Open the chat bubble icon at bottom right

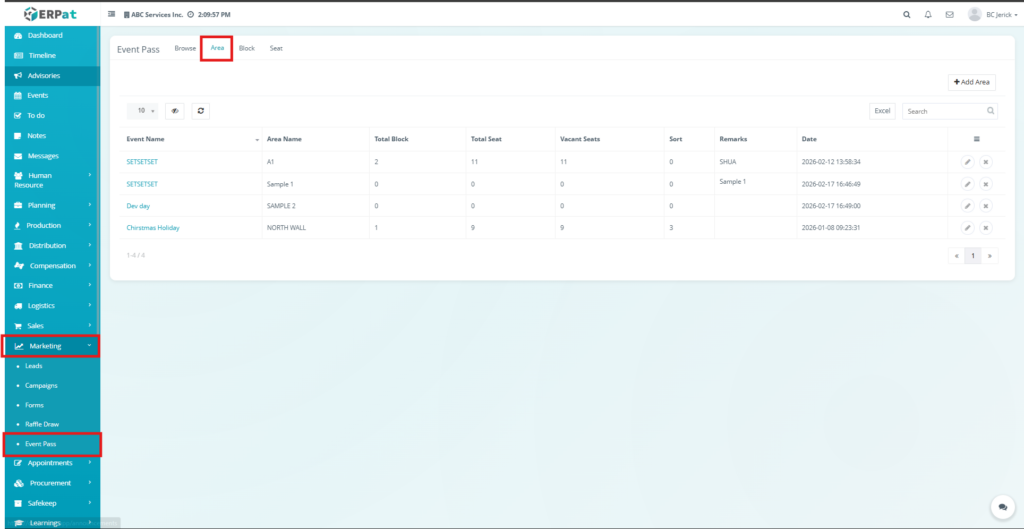(1002, 507)
